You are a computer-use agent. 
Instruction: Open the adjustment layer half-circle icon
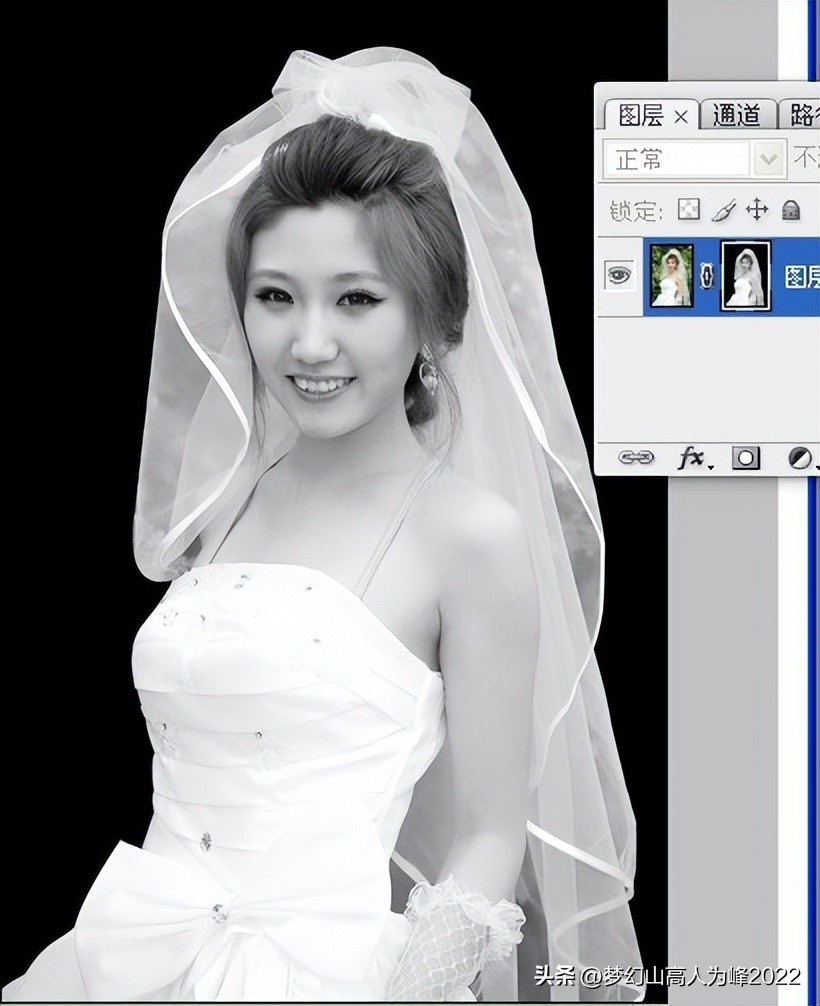(798, 458)
